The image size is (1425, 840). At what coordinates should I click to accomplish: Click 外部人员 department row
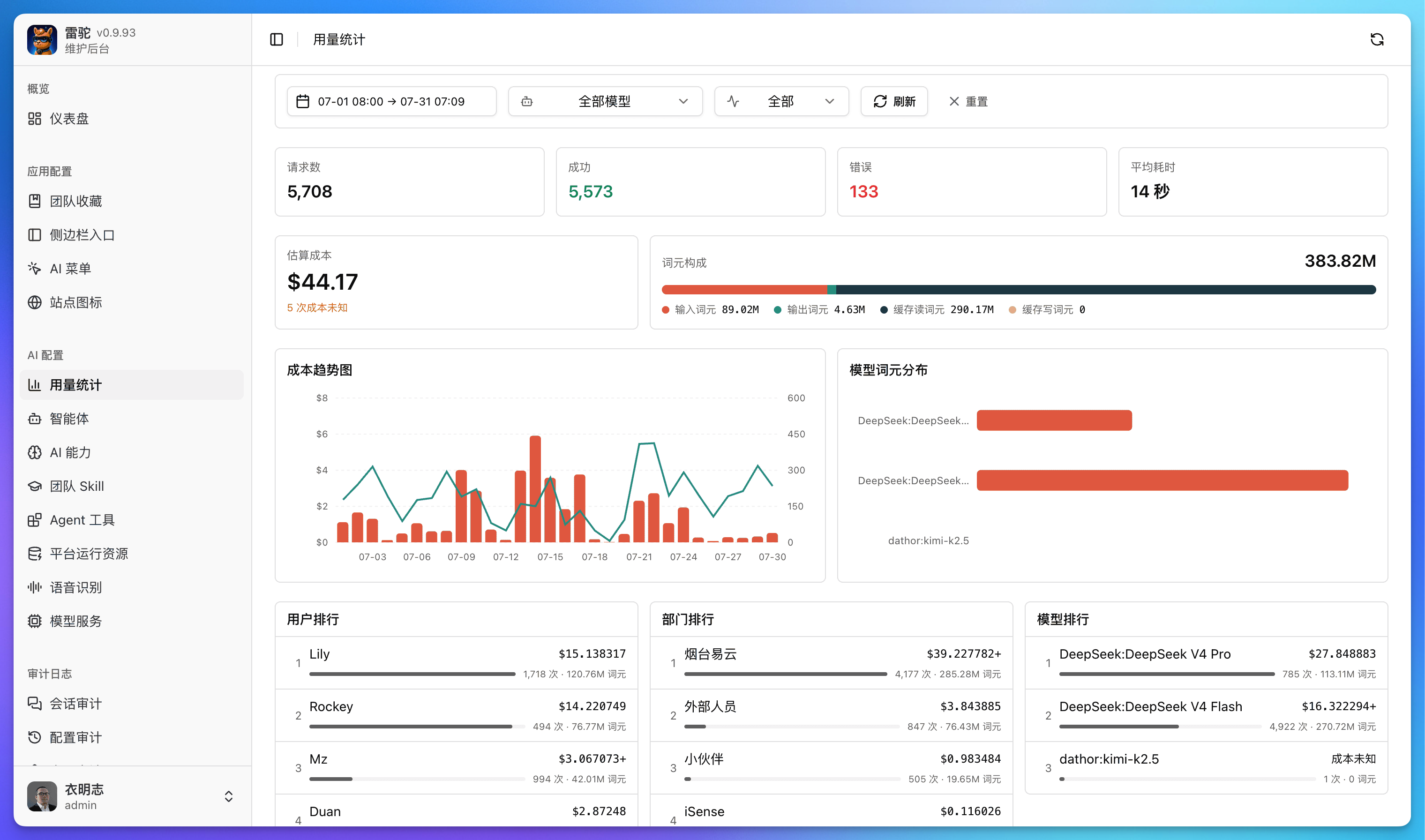pos(832,715)
